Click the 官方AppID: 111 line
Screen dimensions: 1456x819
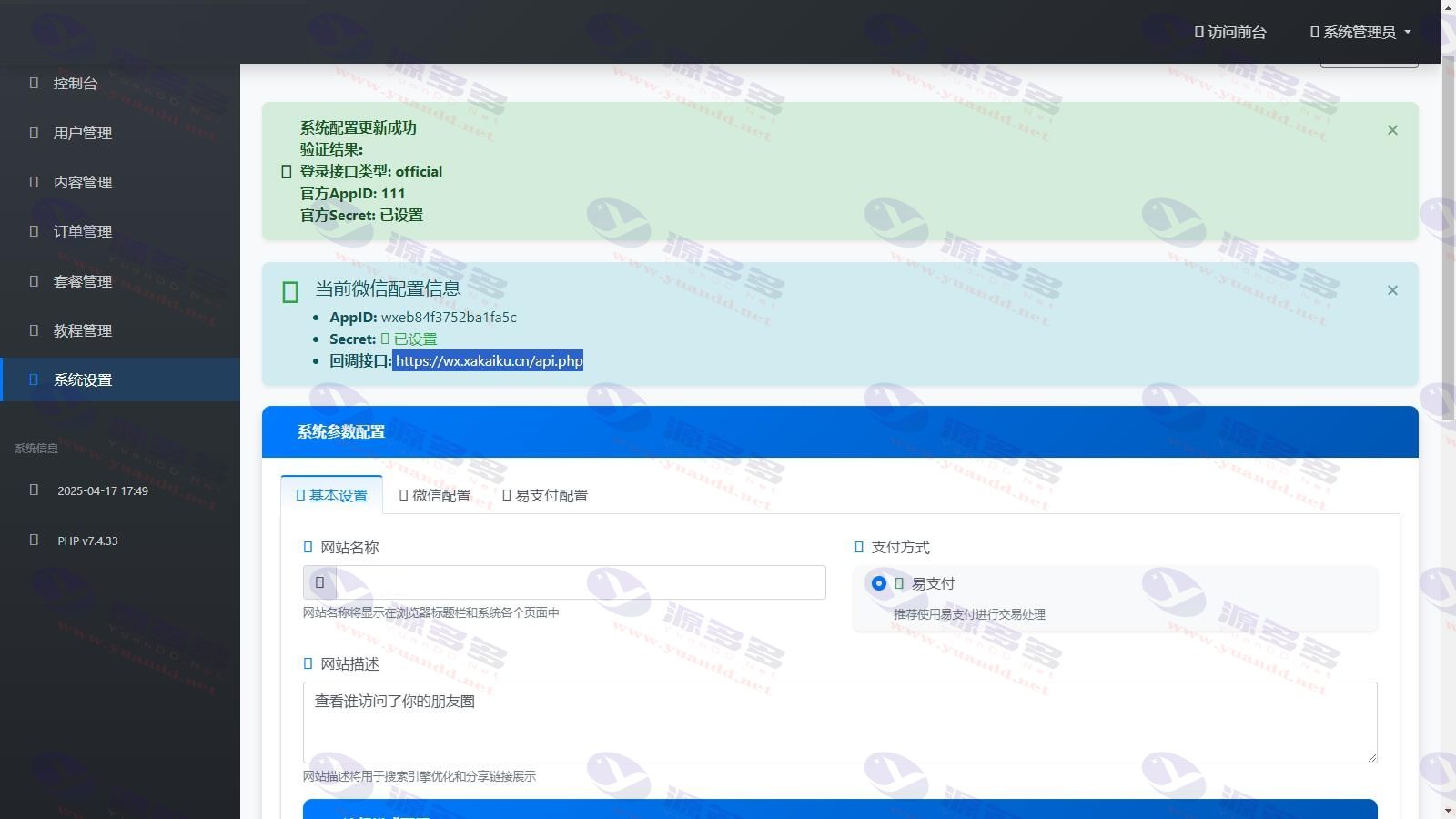(353, 193)
